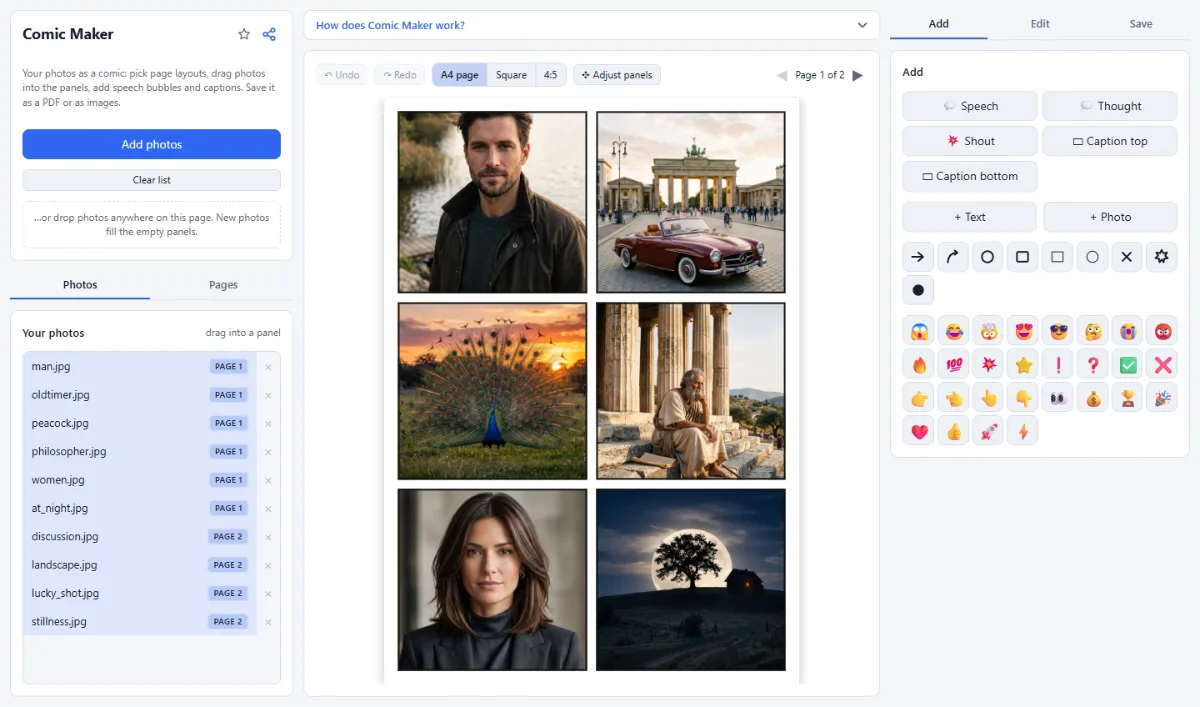Image resolution: width=1200 pixels, height=707 pixels.
Task: Add the gold star emoji sticker
Action: tap(1023, 365)
